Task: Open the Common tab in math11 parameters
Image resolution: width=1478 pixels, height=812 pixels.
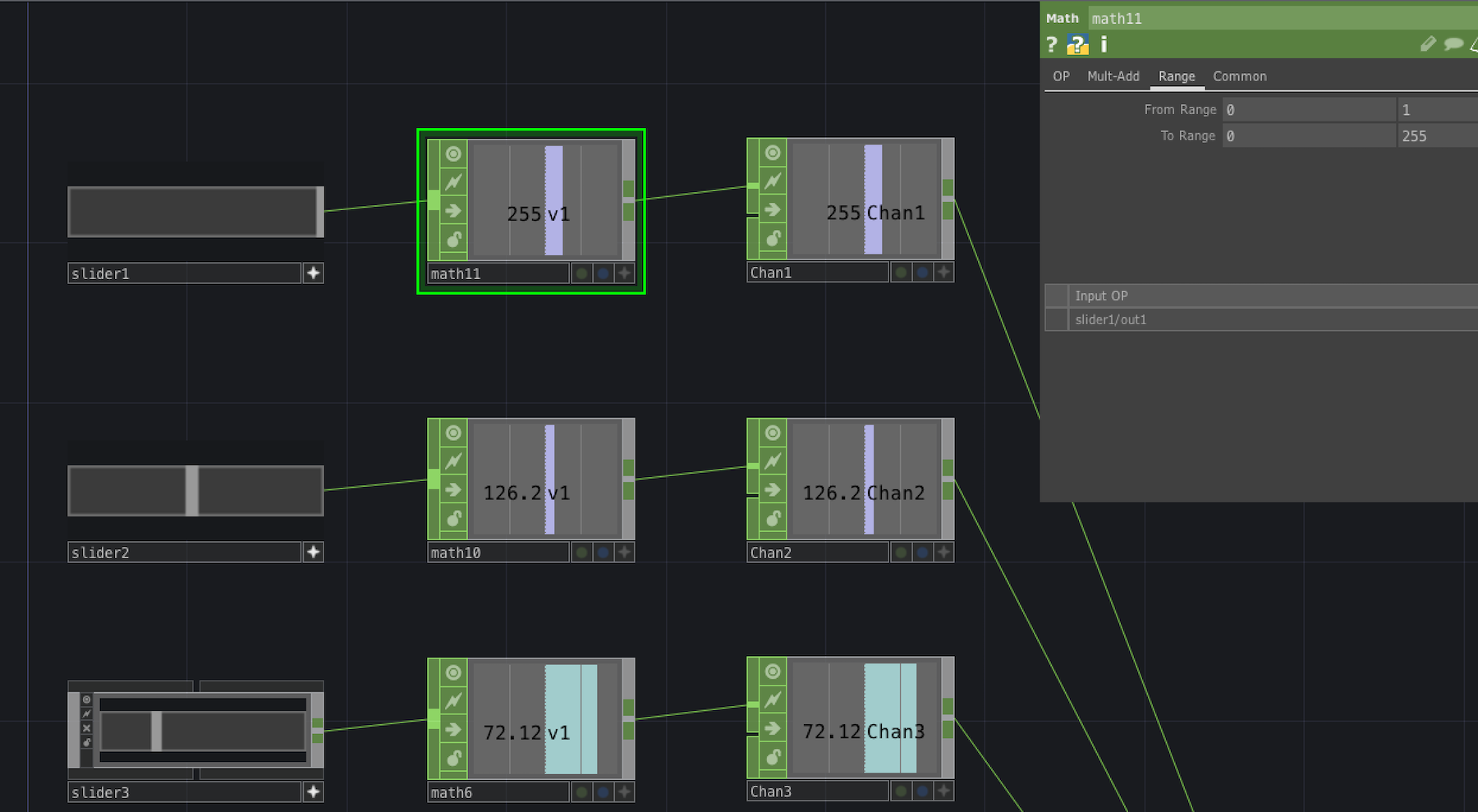Action: (1240, 76)
